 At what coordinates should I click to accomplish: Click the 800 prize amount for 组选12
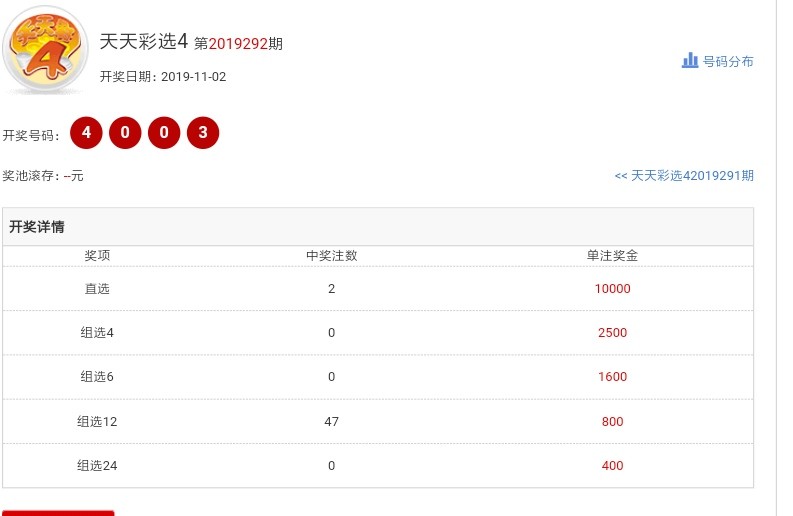pos(612,422)
